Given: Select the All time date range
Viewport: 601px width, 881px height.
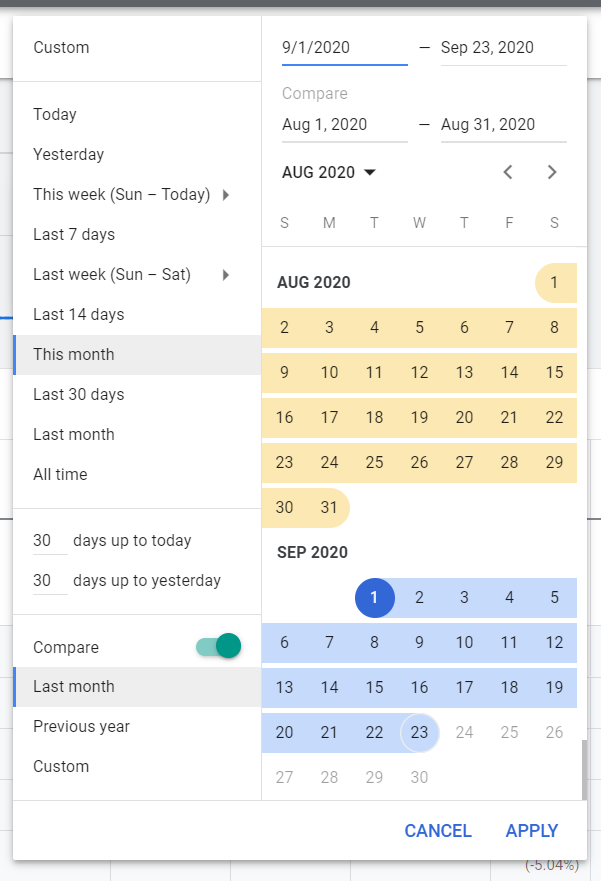Looking at the screenshot, I should pos(58,474).
